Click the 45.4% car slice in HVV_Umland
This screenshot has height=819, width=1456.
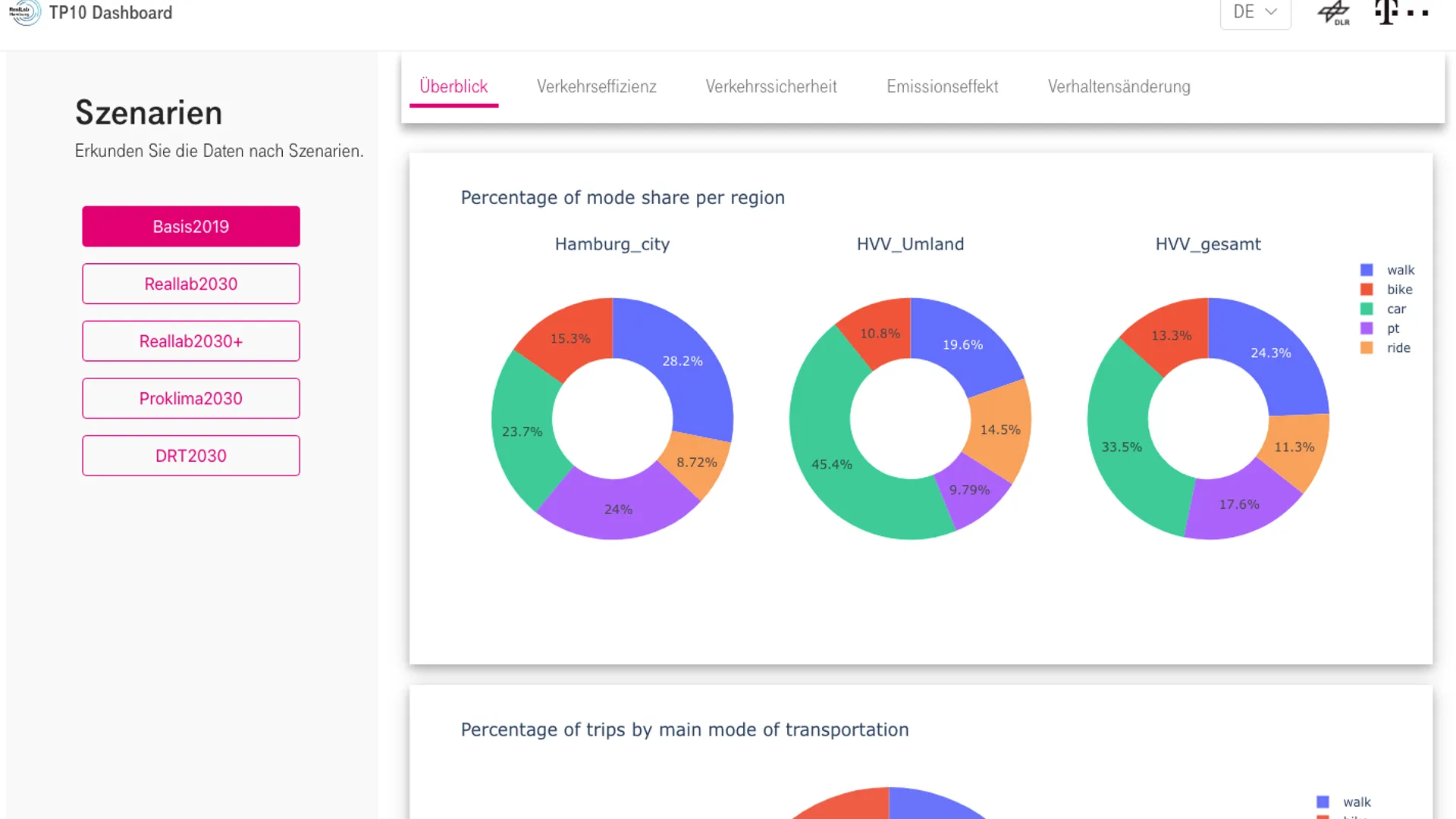832,464
